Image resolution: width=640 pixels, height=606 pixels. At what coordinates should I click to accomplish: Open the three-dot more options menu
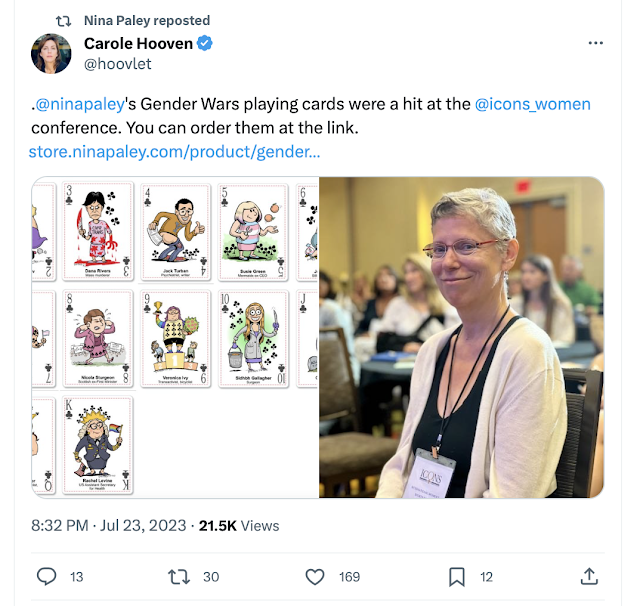coord(596,43)
